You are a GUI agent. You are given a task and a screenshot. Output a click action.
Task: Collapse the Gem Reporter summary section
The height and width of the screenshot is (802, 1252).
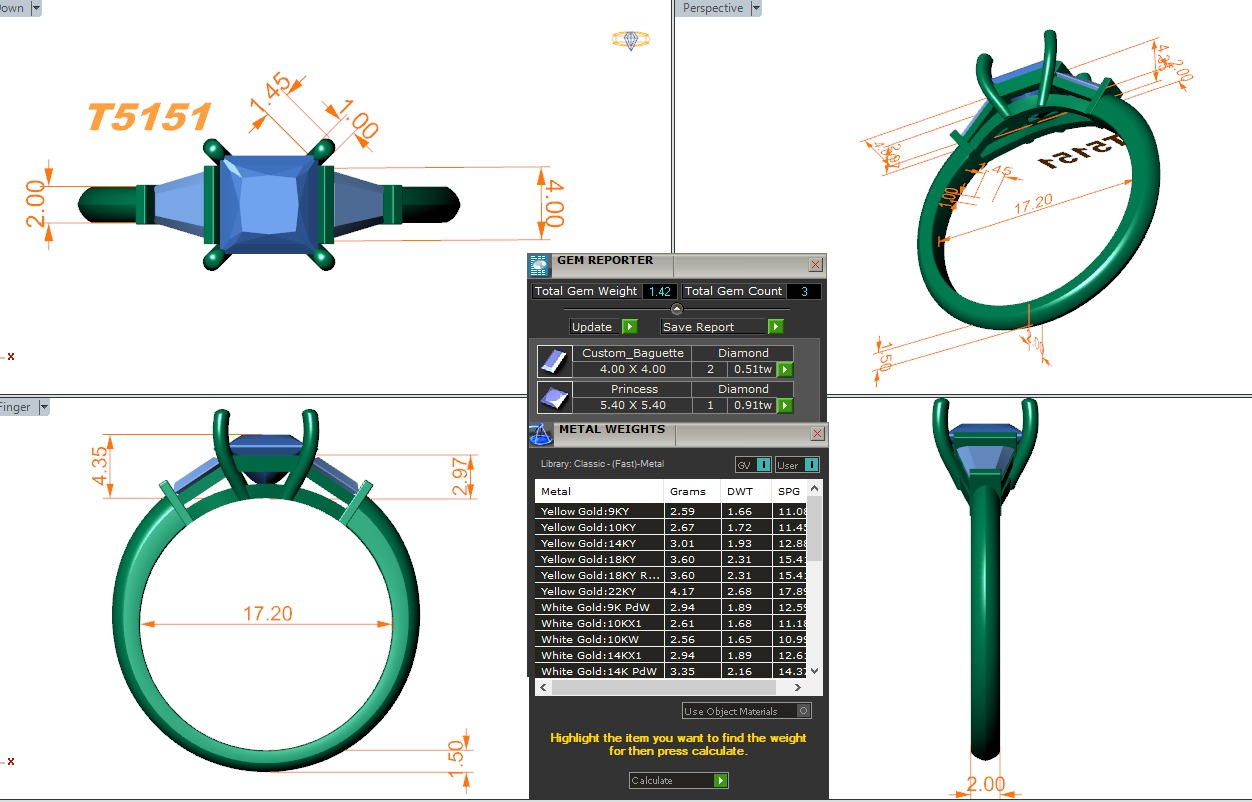pyautogui.click(x=677, y=309)
